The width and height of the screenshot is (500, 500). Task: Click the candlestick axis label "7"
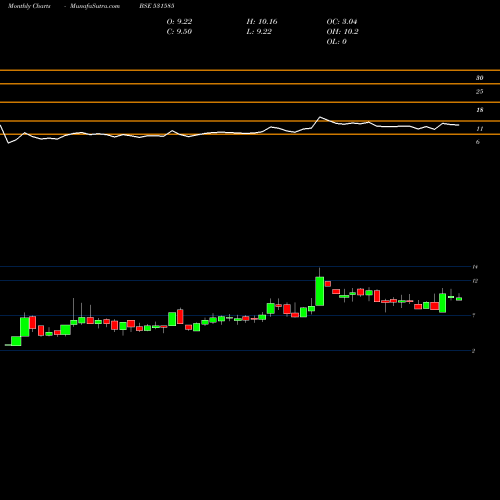point(474,315)
